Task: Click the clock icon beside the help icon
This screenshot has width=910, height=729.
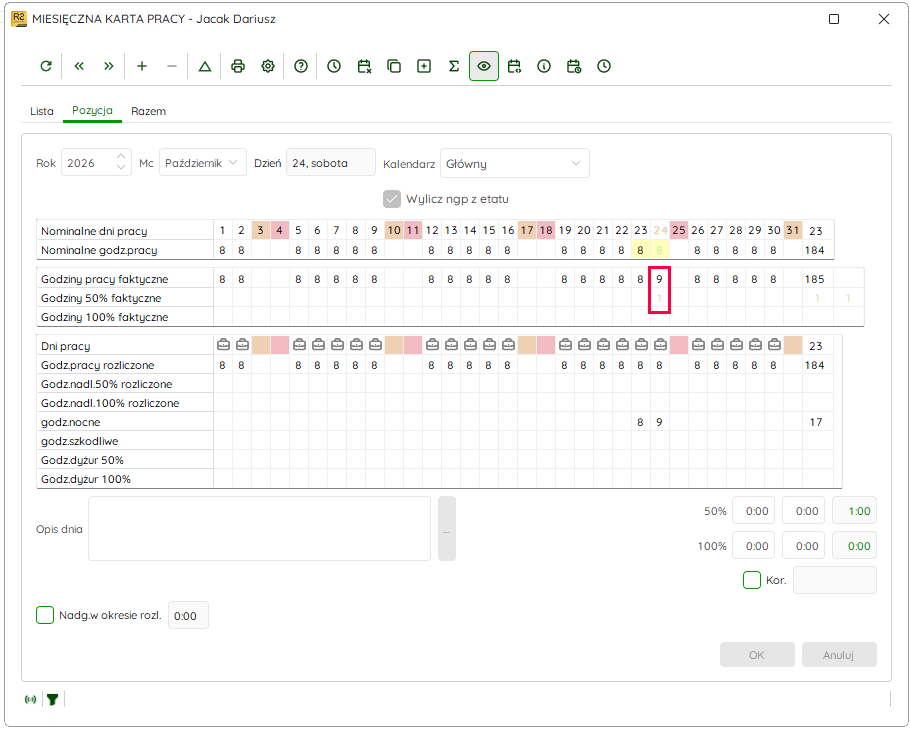Action: click(334, 66)
